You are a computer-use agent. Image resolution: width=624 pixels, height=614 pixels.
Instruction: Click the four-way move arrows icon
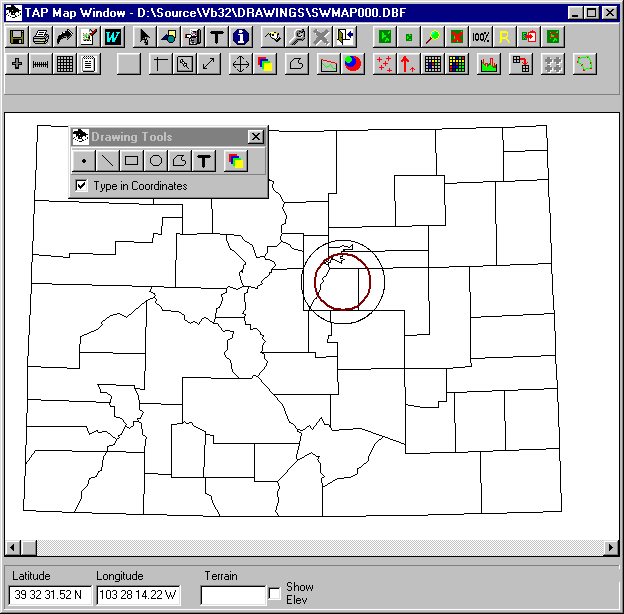point(241,64)
